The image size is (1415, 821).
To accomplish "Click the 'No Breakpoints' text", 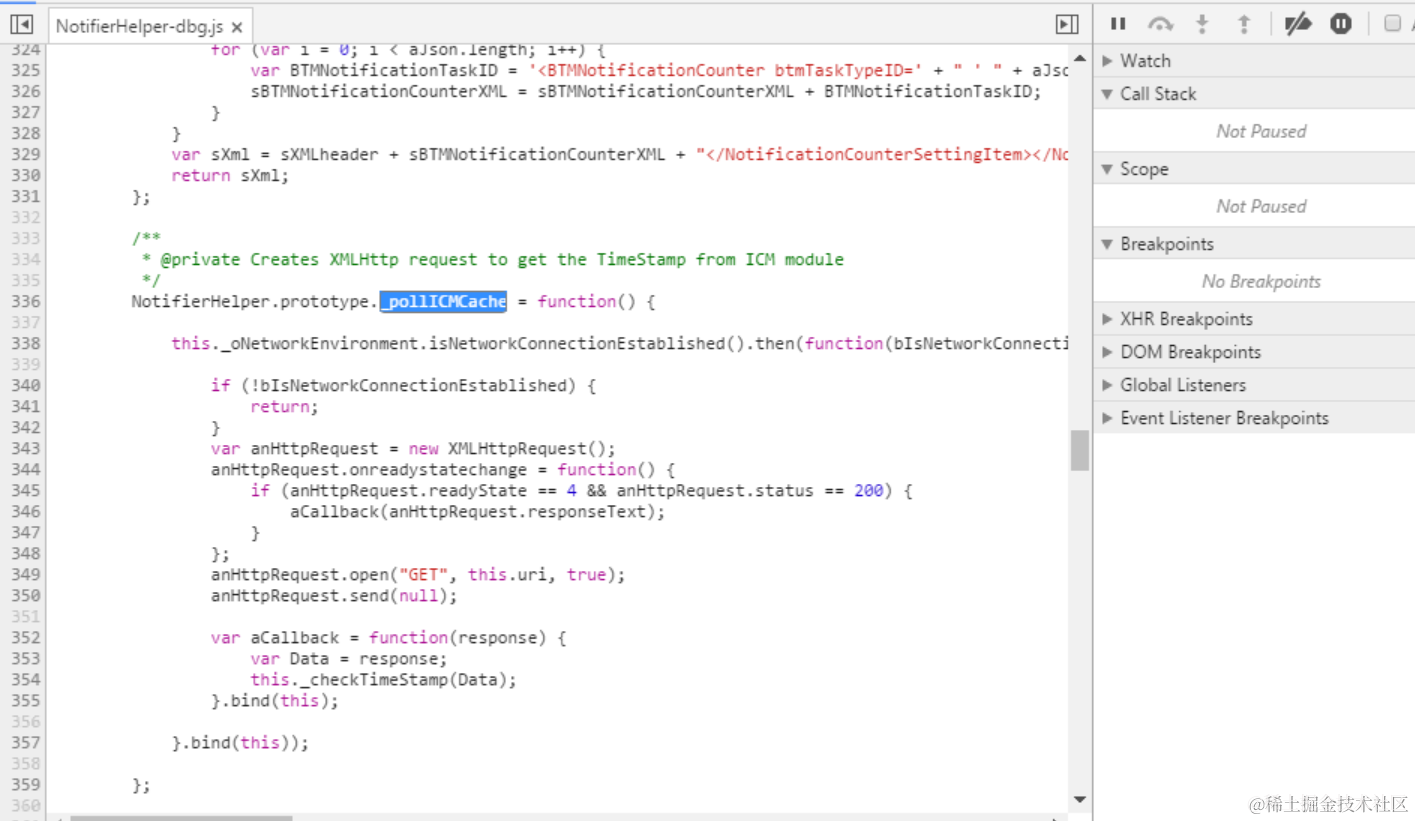I will 1261,281.
